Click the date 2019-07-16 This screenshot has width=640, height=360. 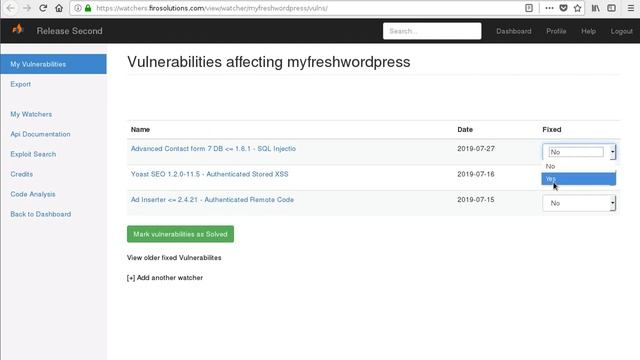click(476, 174)
